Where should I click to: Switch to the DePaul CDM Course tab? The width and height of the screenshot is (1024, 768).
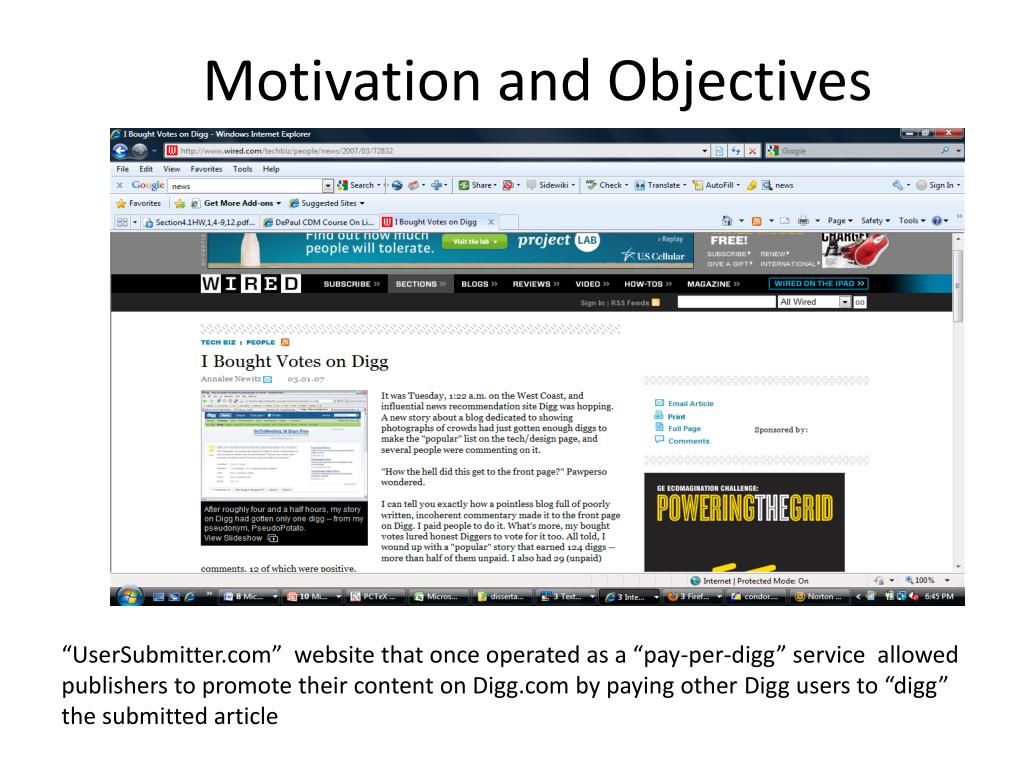tap(319, 222)
